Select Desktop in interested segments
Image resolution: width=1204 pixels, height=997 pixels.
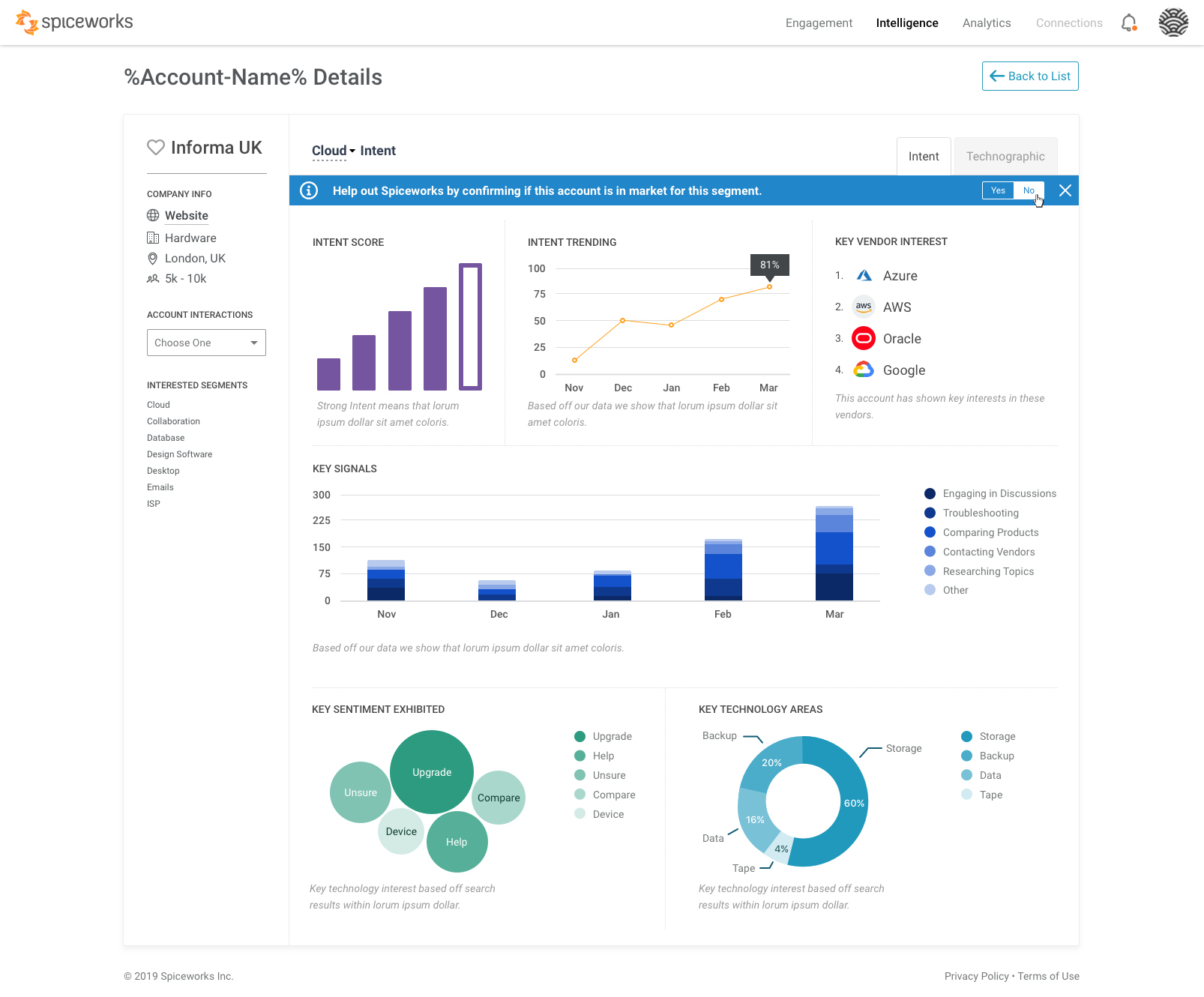pos(163,471)
